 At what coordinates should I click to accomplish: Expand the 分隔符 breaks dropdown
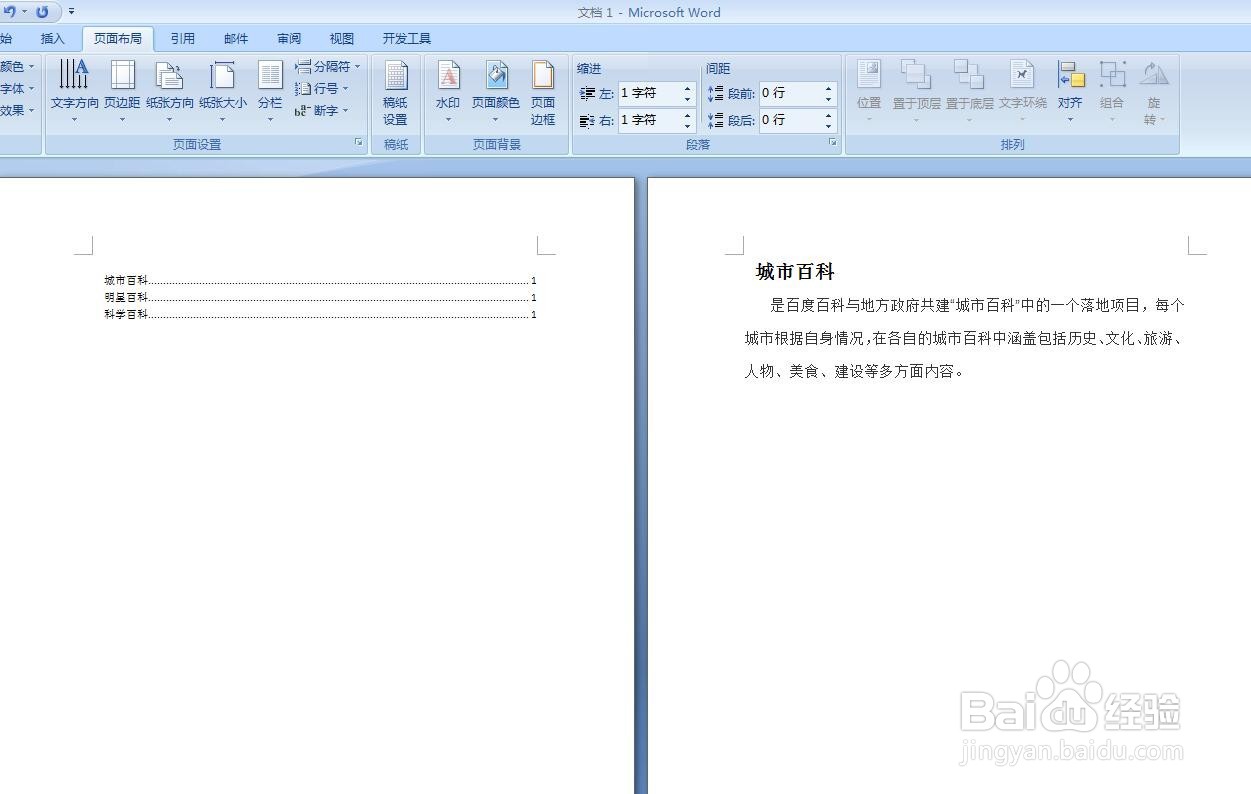coord(325,66)
